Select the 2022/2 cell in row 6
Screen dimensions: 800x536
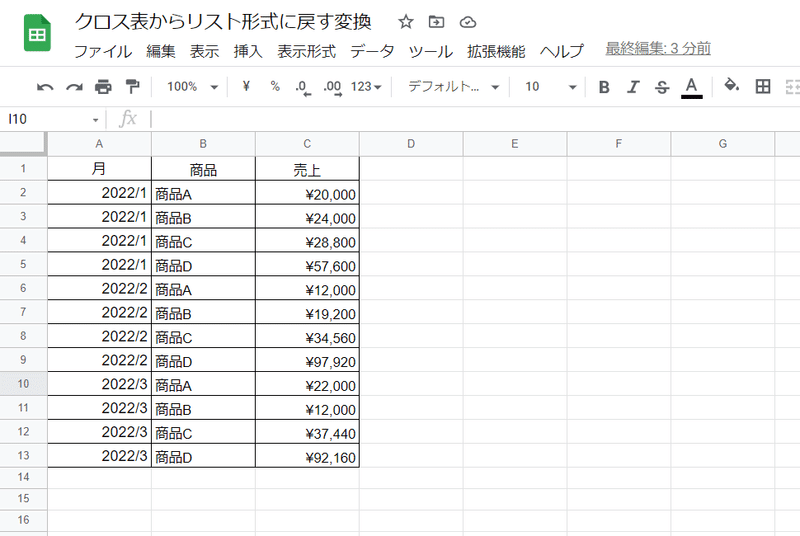(x=99, y=288)
